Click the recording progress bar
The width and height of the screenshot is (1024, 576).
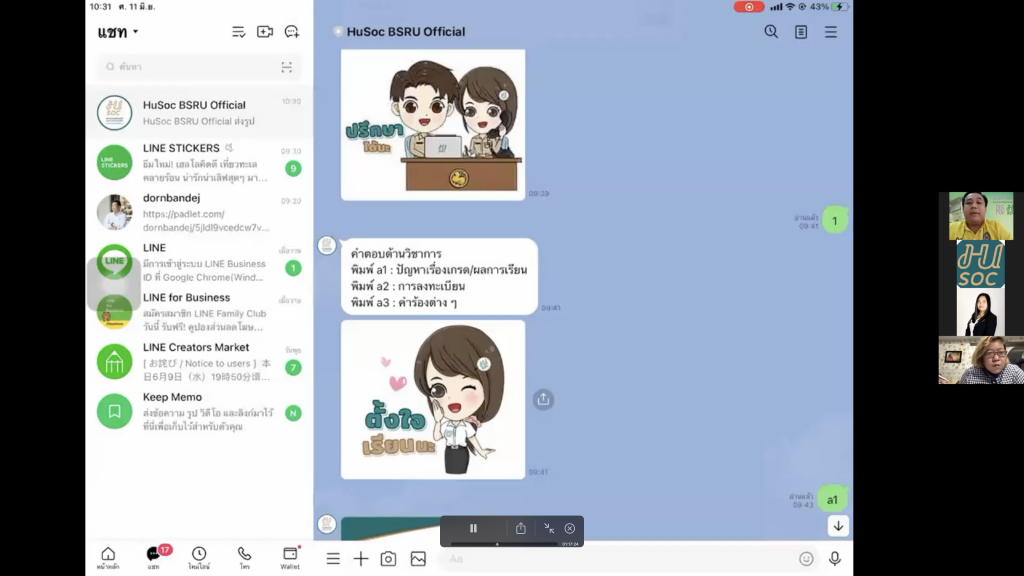click(x=505, y=543)
